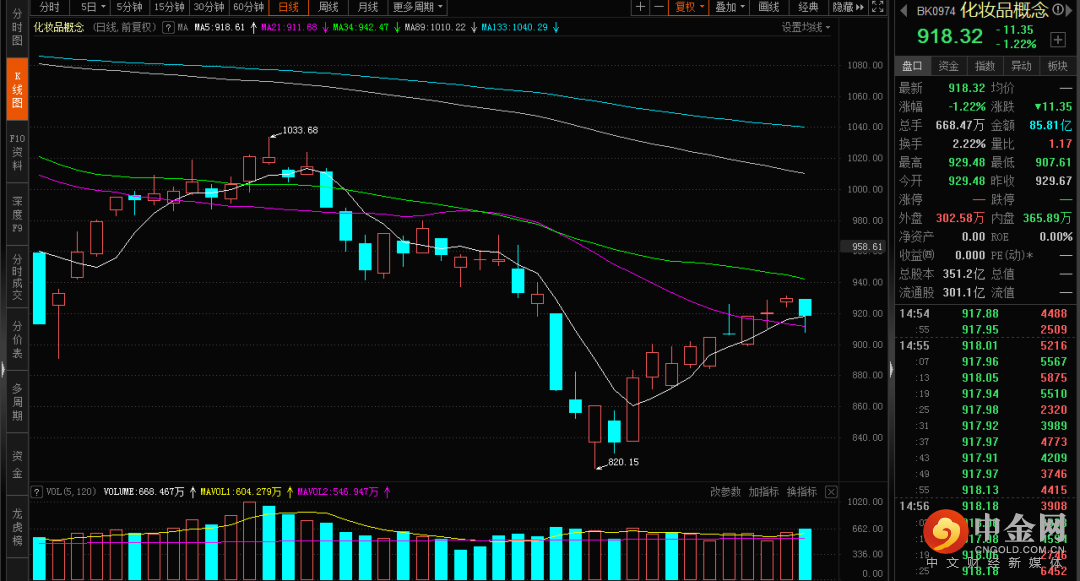The width and height of the screenshot is (1080, 581).
Task: Click the 14:54 tick row with volume 4488
Action: tap(984, 314)
